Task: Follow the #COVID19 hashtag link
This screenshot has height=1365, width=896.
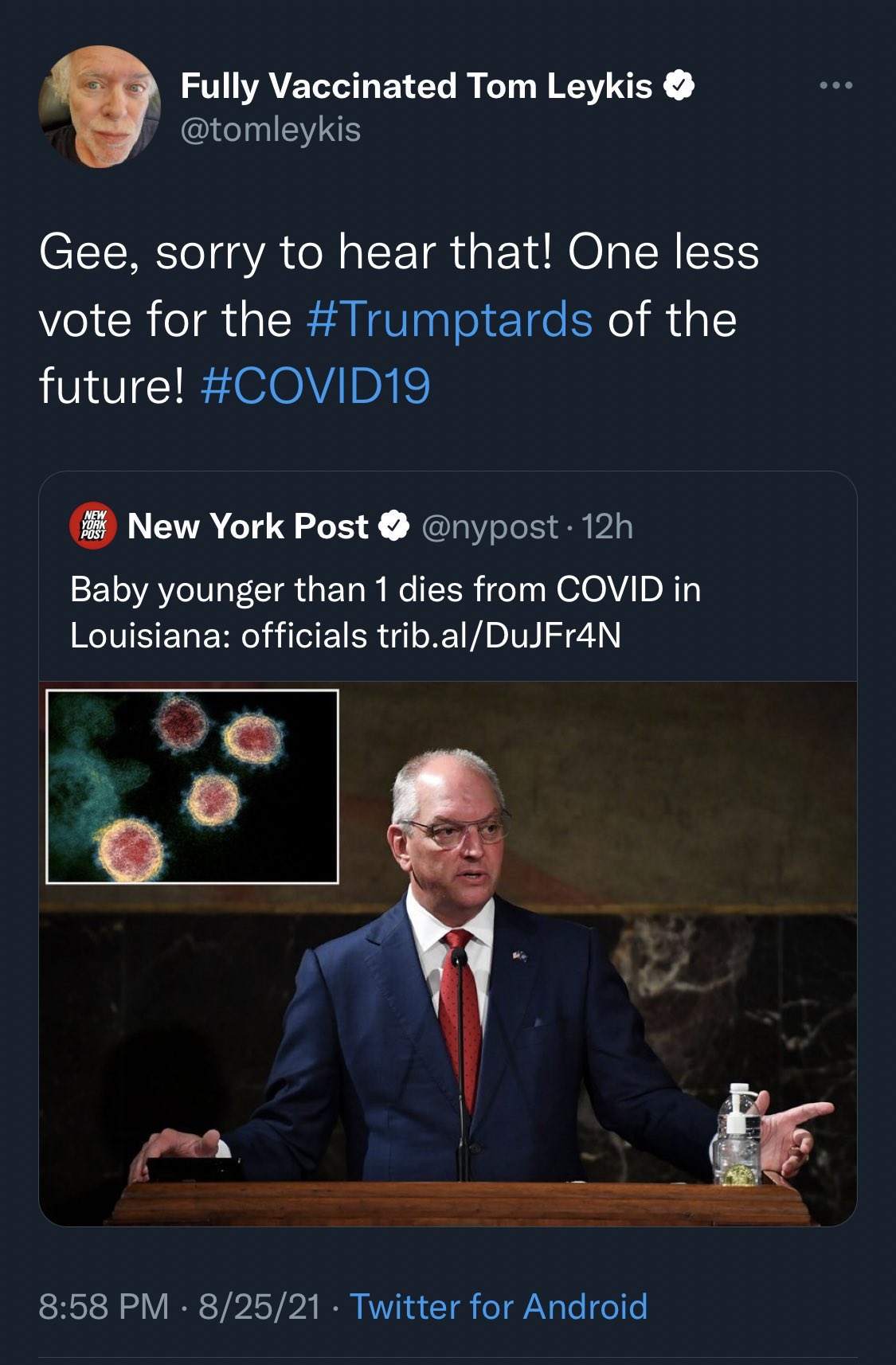Action: point(315,386)
